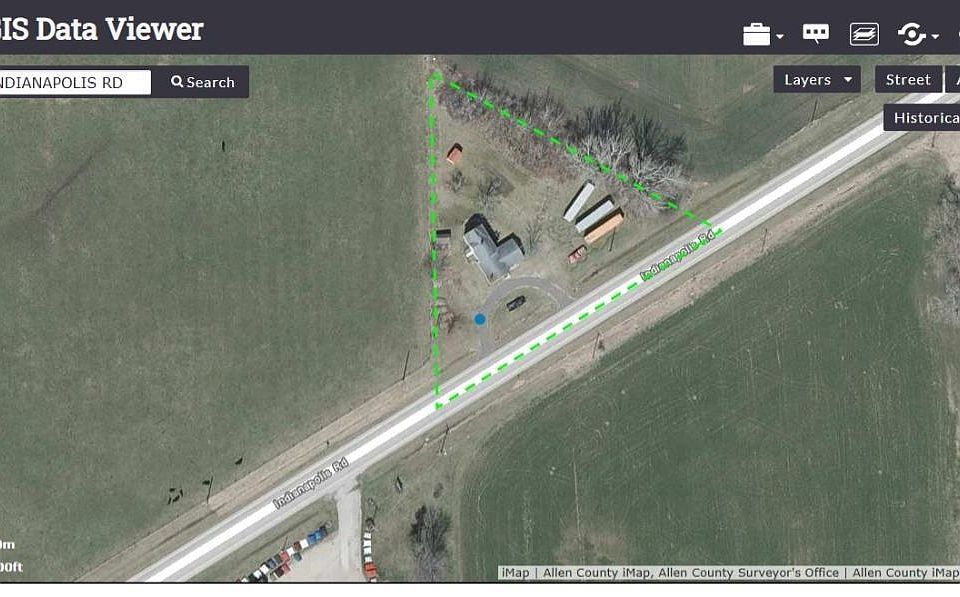This screenshot has width=960, height=597.
Task: Click the GIS Data Viewer title
Action: pyautogui.click(x=101, y=29)
